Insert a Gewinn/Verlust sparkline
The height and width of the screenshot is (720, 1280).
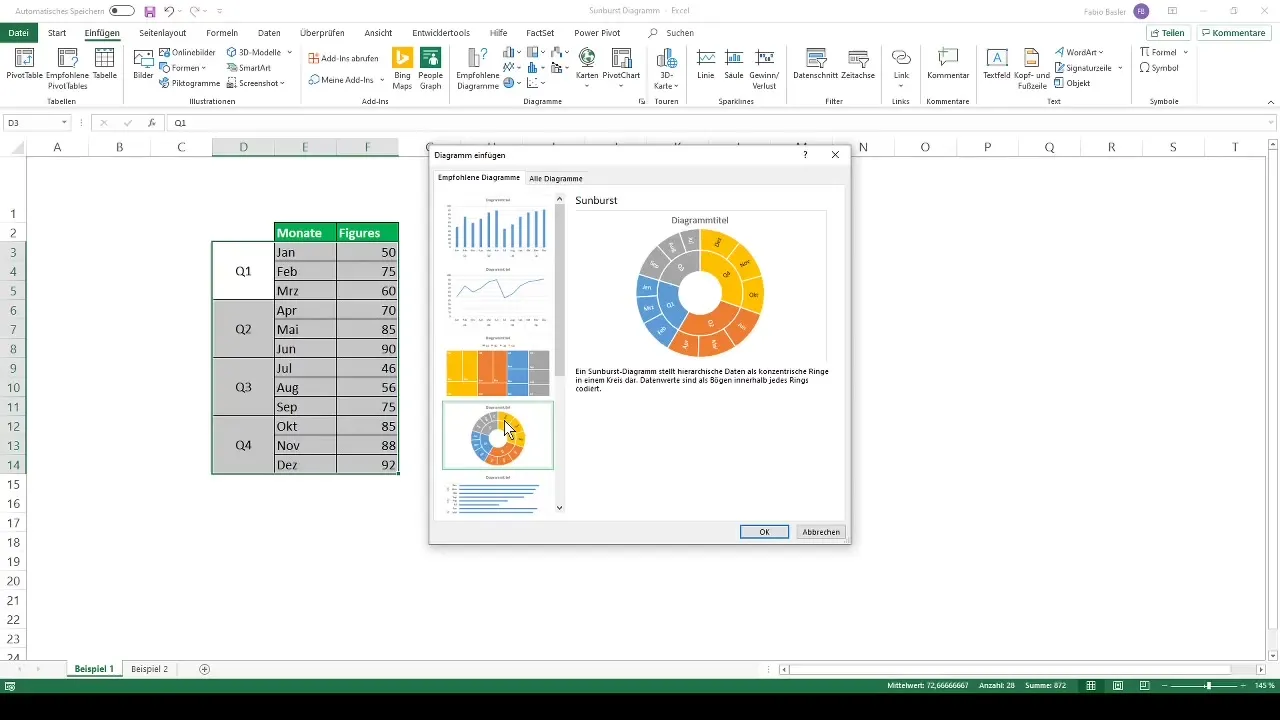(x=766, y=68)
